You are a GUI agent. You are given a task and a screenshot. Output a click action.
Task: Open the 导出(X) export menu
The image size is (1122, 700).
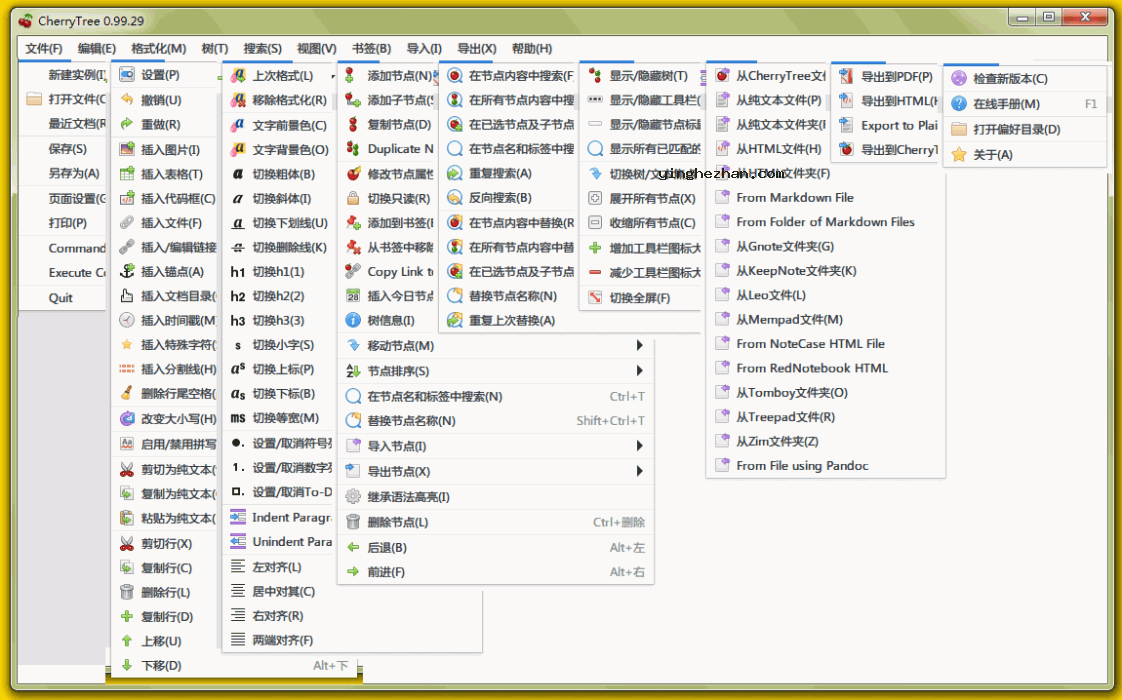pyautogui.click(x=477, y=49)
